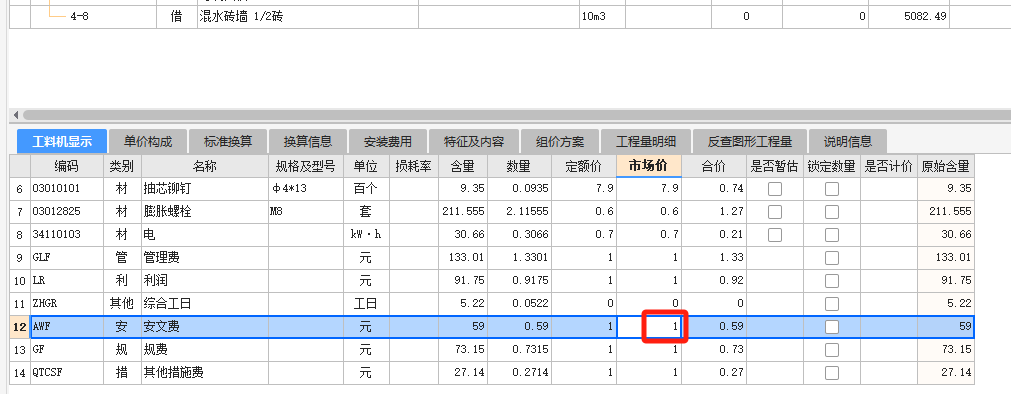This screenshot has width=1011, height=394.
Task: Click the value 5082.49 in upper table
Action: (x=909, y=17)
